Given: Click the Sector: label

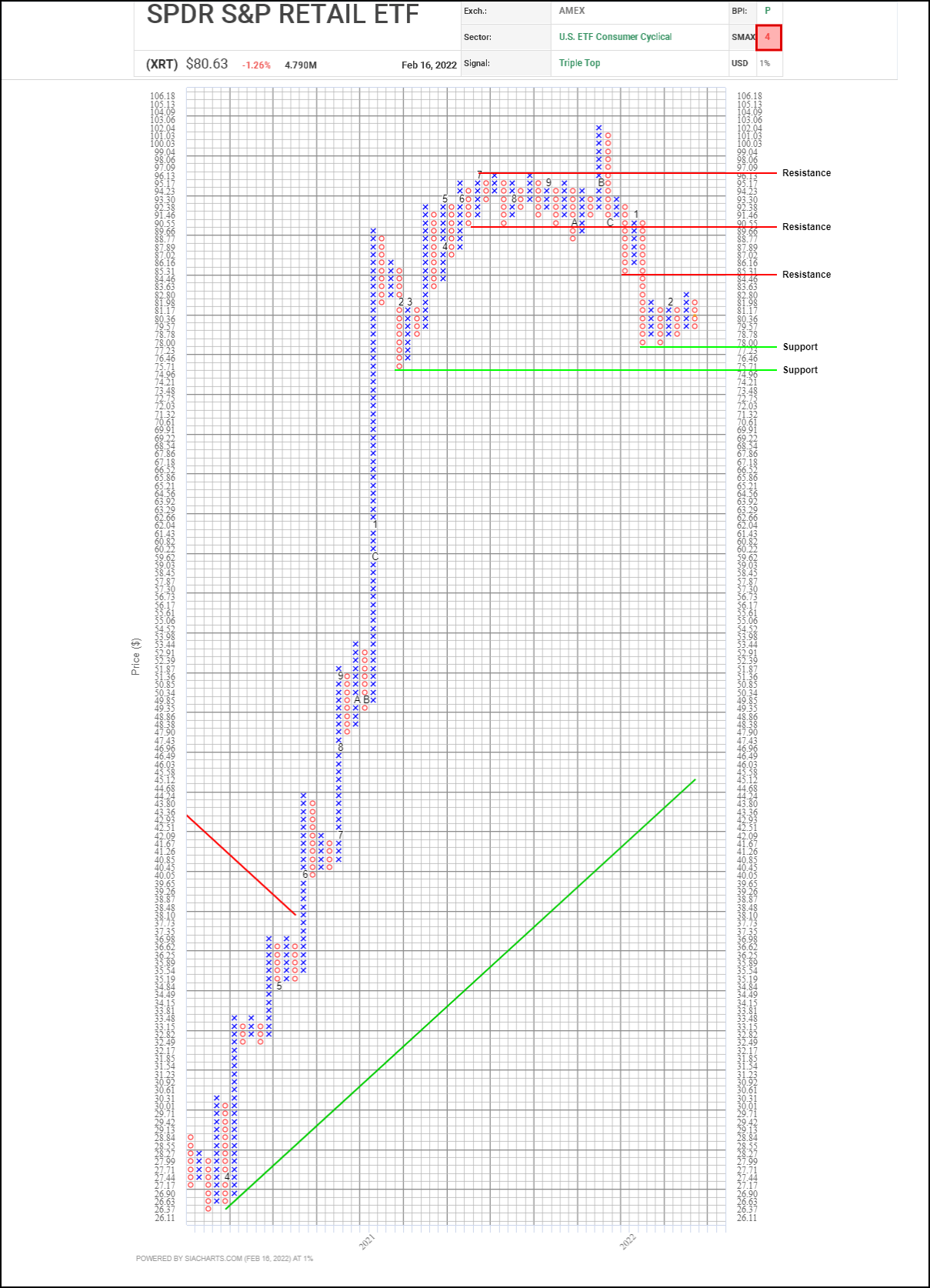Looking at the screenshot, I should pos(478,37).
